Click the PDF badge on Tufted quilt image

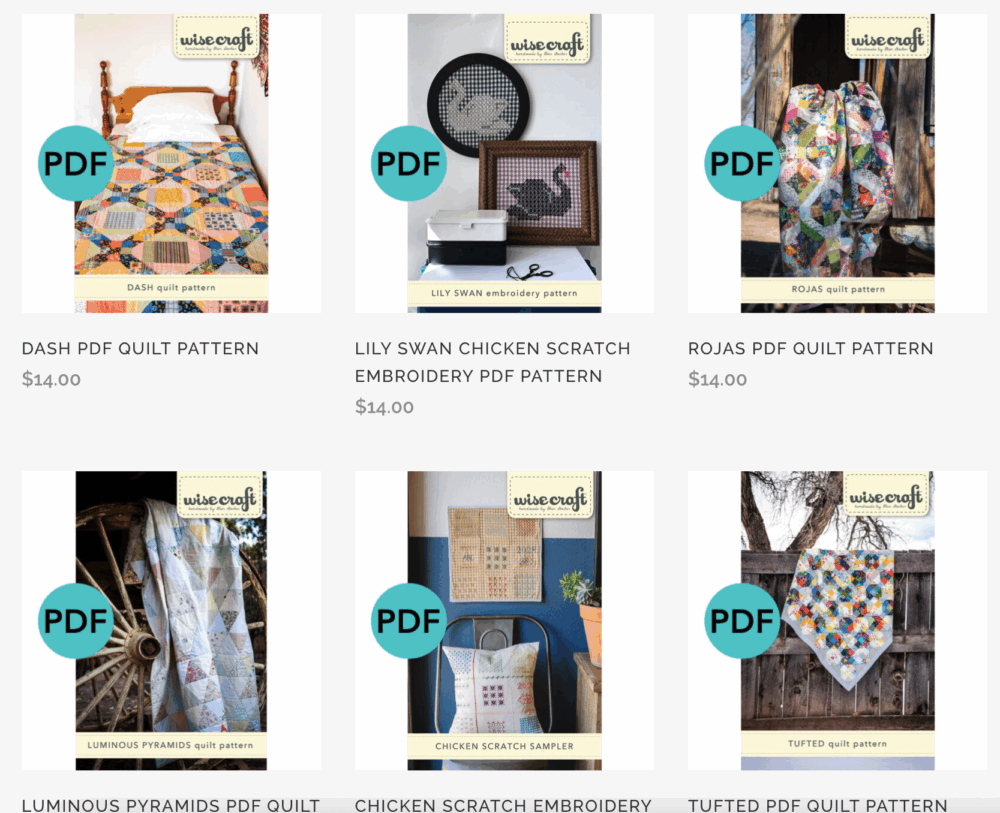pos(742,620)
